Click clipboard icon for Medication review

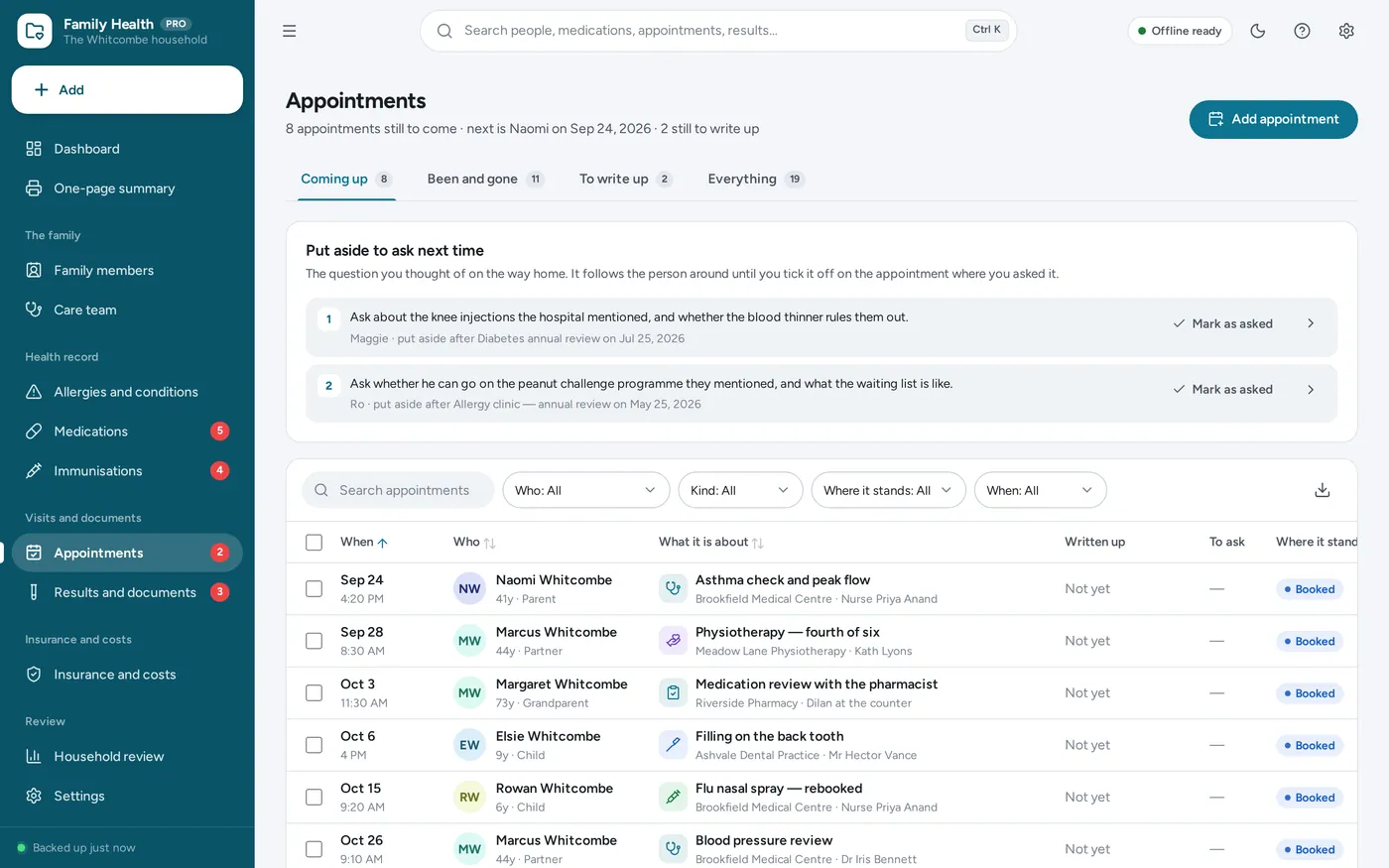tap(673, 692)
